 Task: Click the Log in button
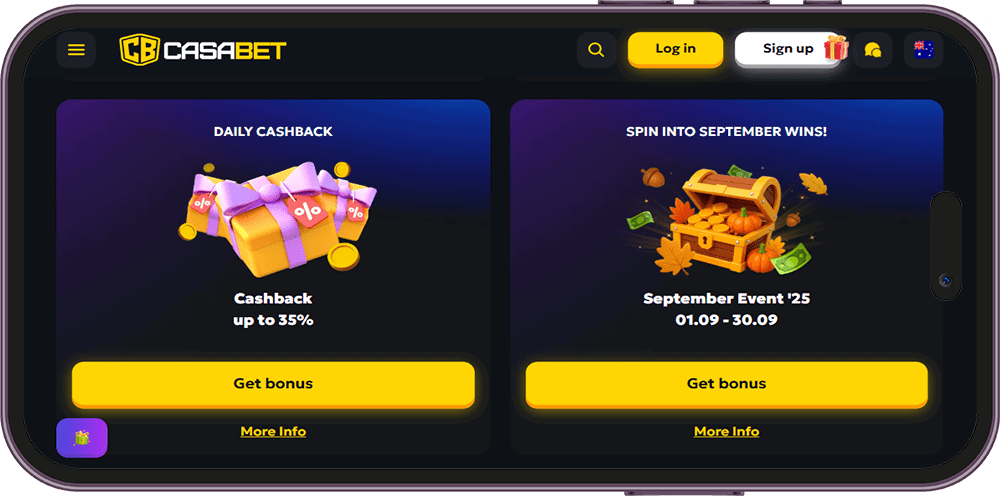pos(675,49)
